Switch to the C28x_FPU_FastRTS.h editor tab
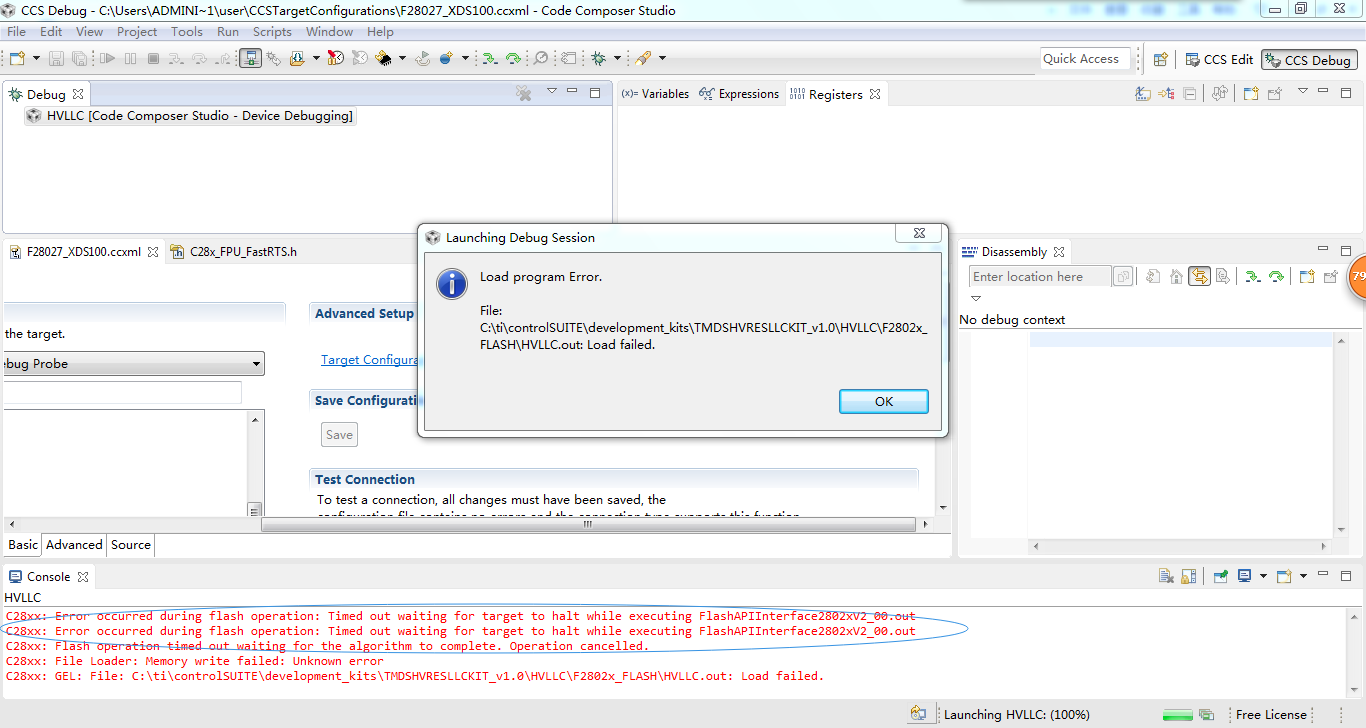The height and width of the screenshot is (728, 1366). (234, 252)
